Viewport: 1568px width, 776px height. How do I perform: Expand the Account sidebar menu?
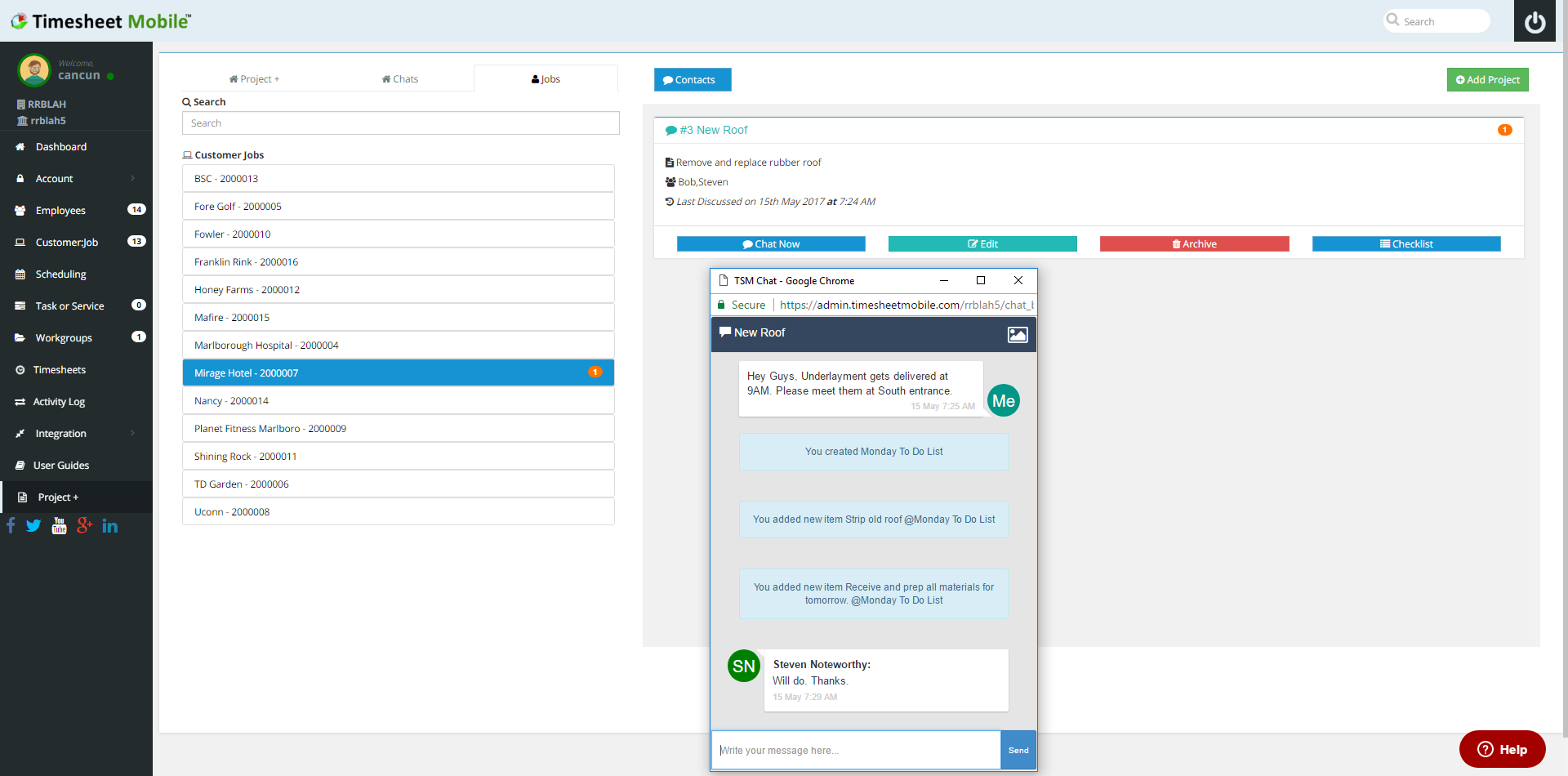coord(76,179)
